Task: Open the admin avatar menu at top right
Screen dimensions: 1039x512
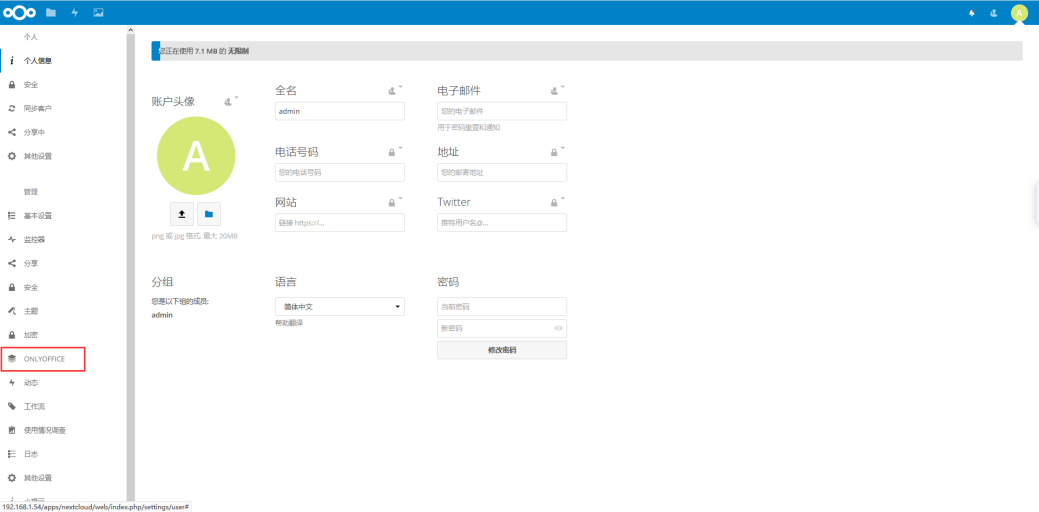Action: [1019, 13]
